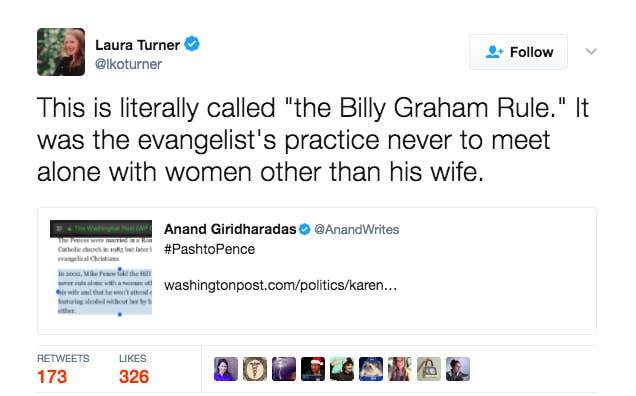Screen dimensions: 636x396
Task: Open the washingtonpost.com/politics link
Action: tap(280, 285)
